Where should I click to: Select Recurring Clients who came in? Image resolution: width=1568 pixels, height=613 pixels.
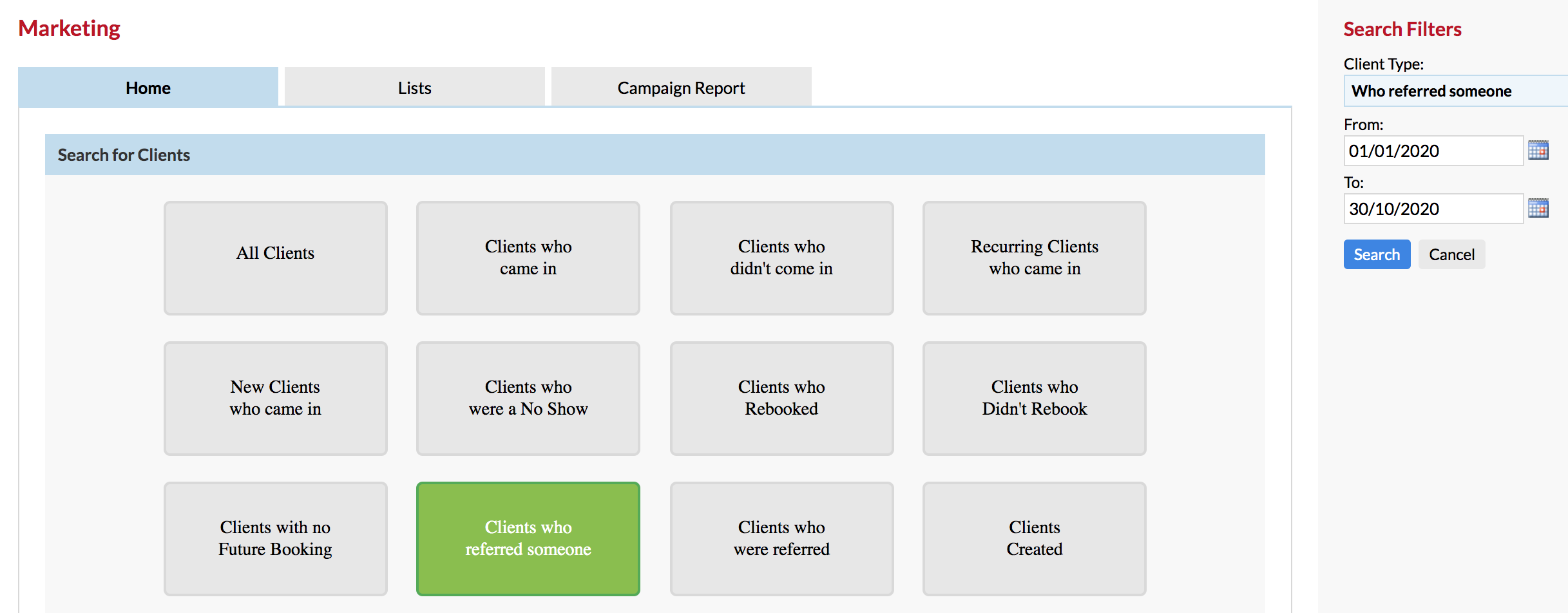click(x=1035, y=258)
